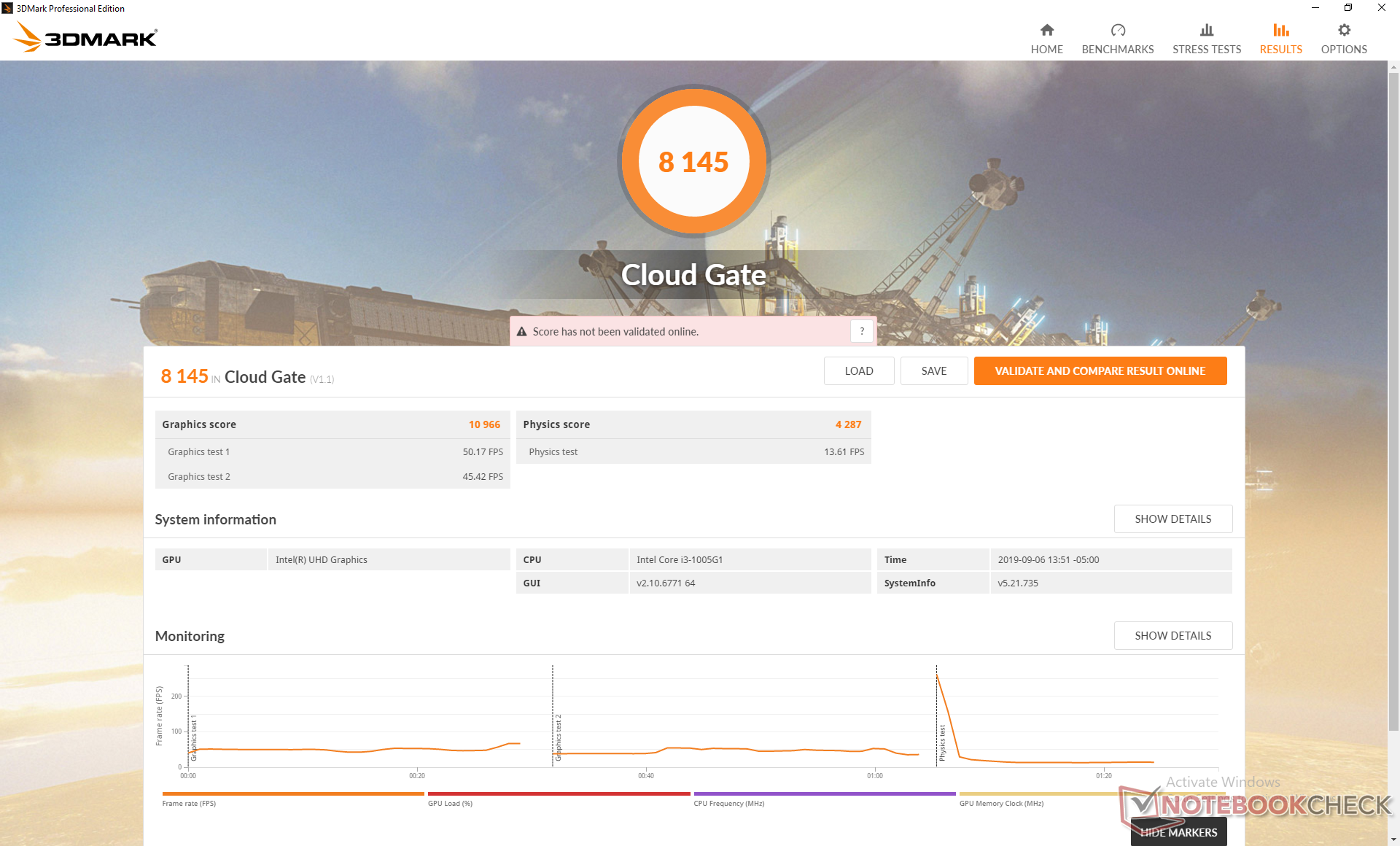Open the Benchmarks gauge icon
The height and width of the screenshot is (846, 1400).
tap(1117, 30)
